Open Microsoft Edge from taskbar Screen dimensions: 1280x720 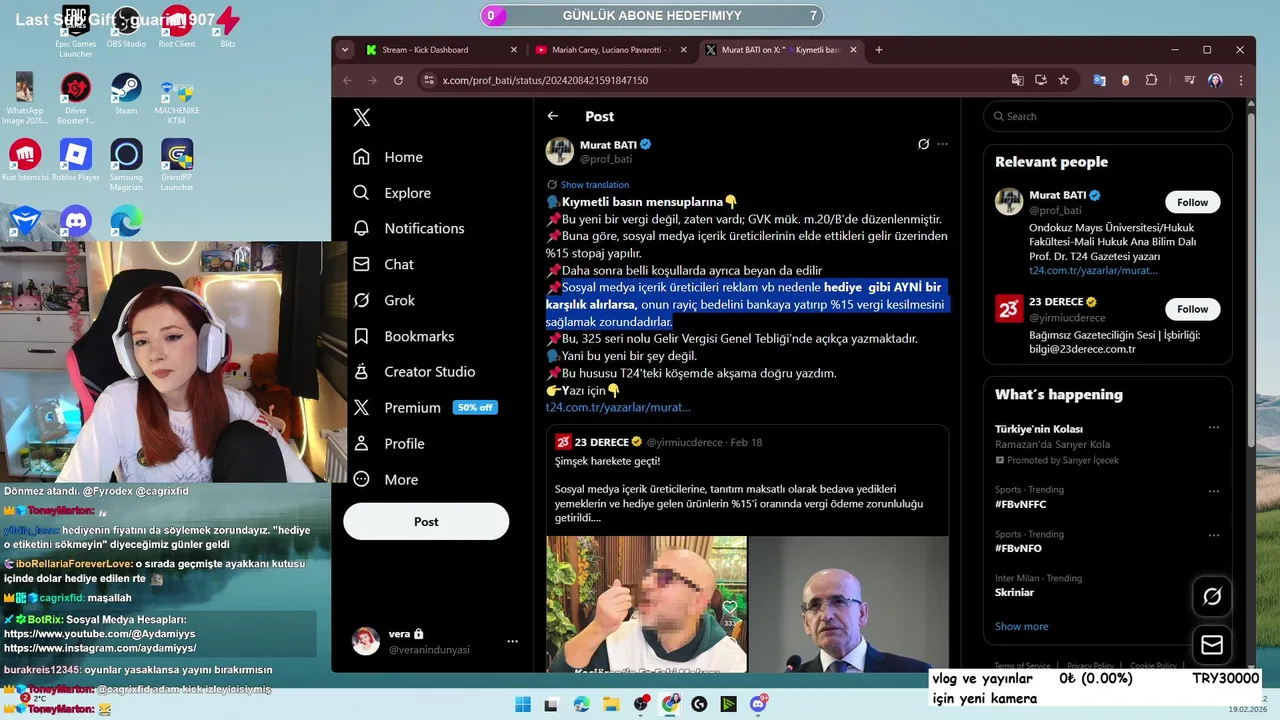[x=582, y=705]
